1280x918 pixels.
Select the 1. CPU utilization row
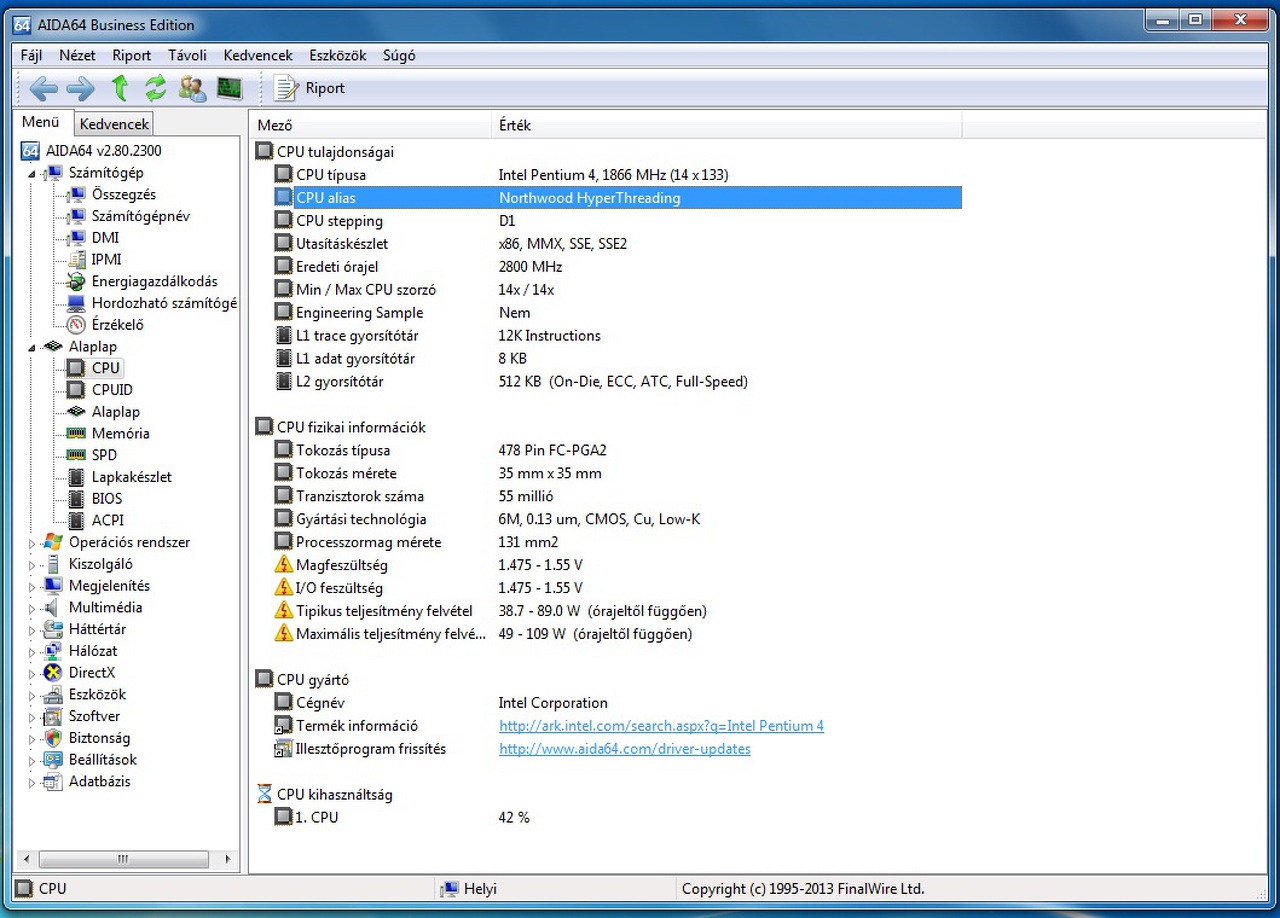coord(617,818)
